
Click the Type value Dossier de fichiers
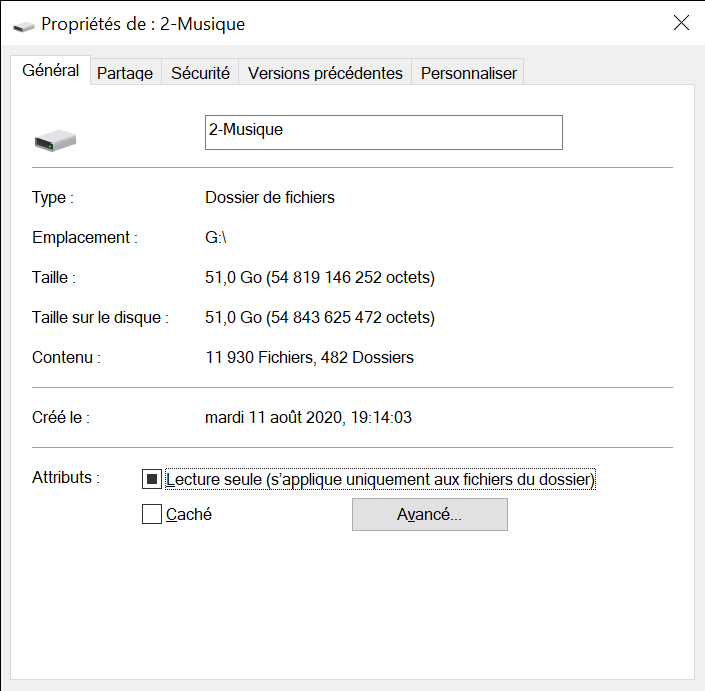pos(270,198)
